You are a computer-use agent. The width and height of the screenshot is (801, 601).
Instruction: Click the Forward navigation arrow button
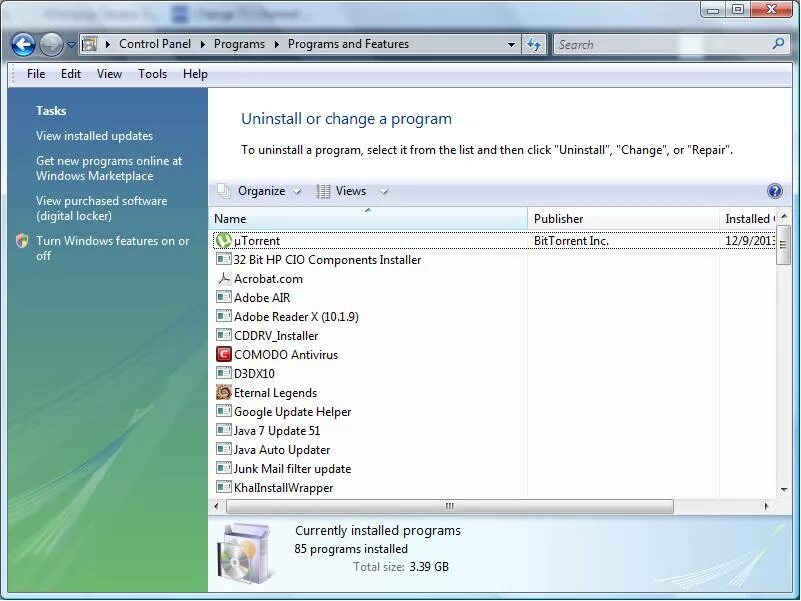51,45
